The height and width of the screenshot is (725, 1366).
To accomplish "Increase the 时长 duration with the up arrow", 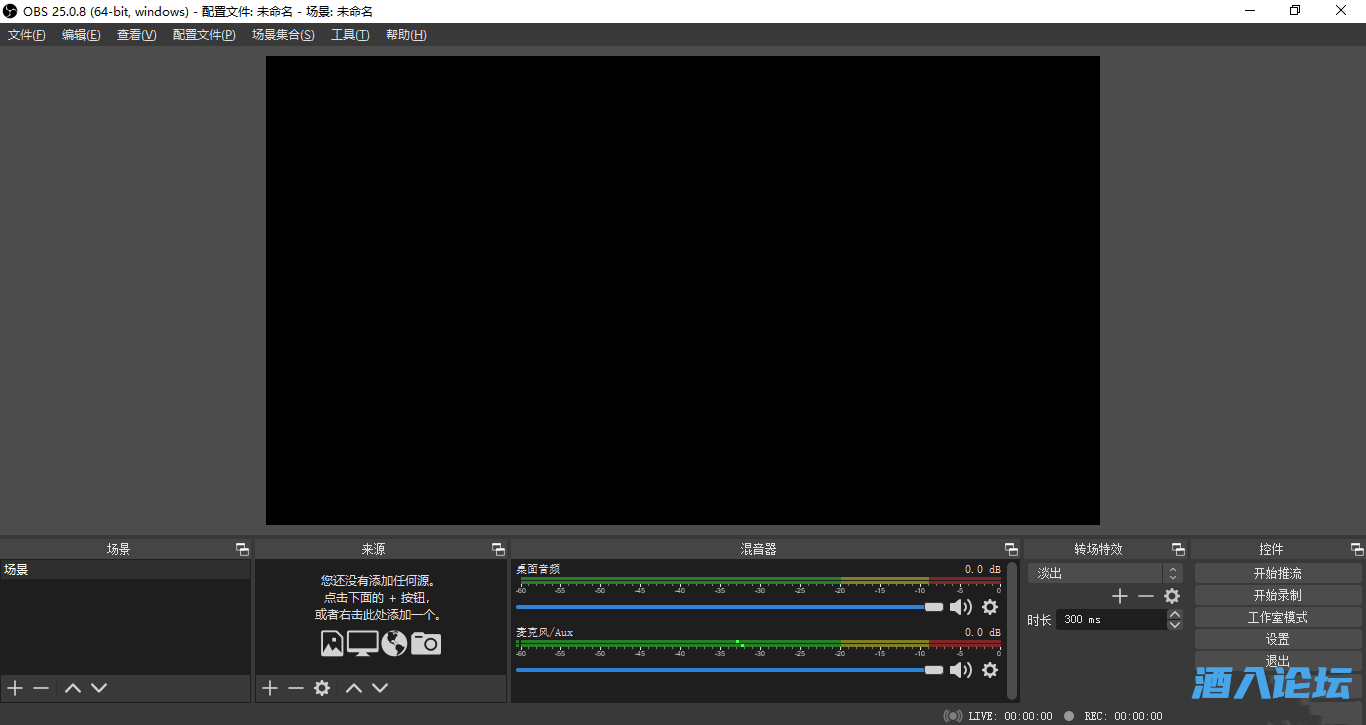I will point(1175,614).
